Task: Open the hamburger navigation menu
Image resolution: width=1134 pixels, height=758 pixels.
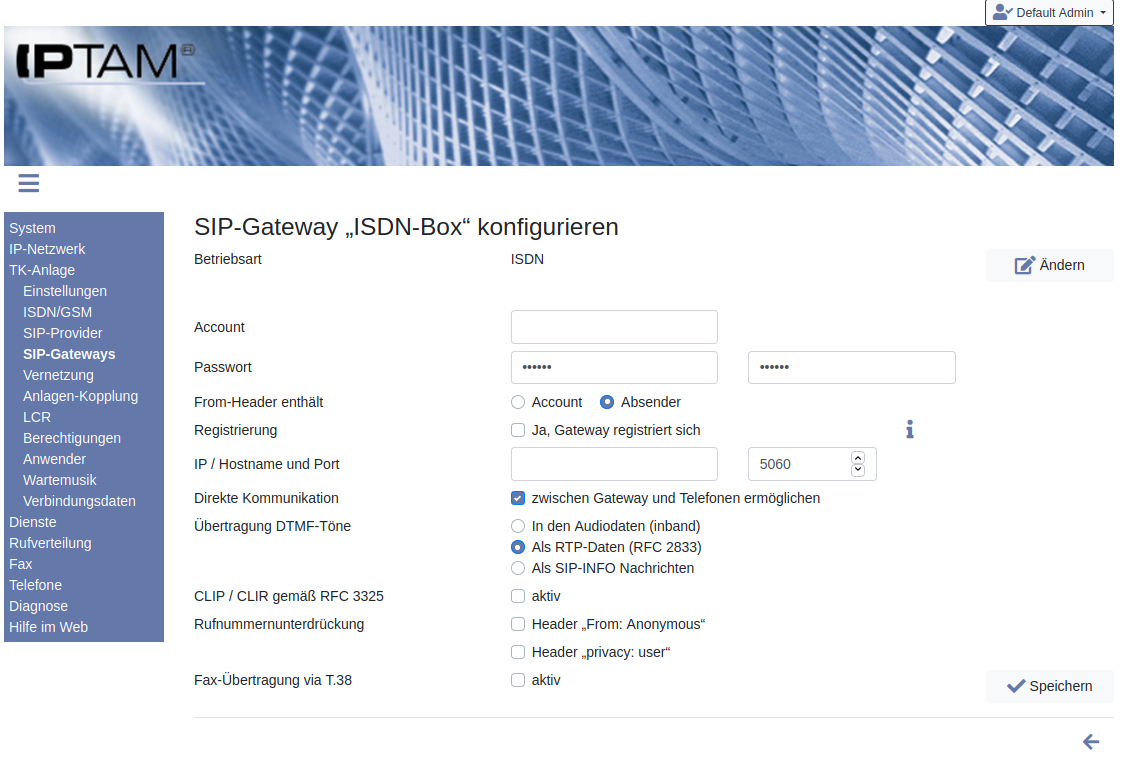Action: 28,183
